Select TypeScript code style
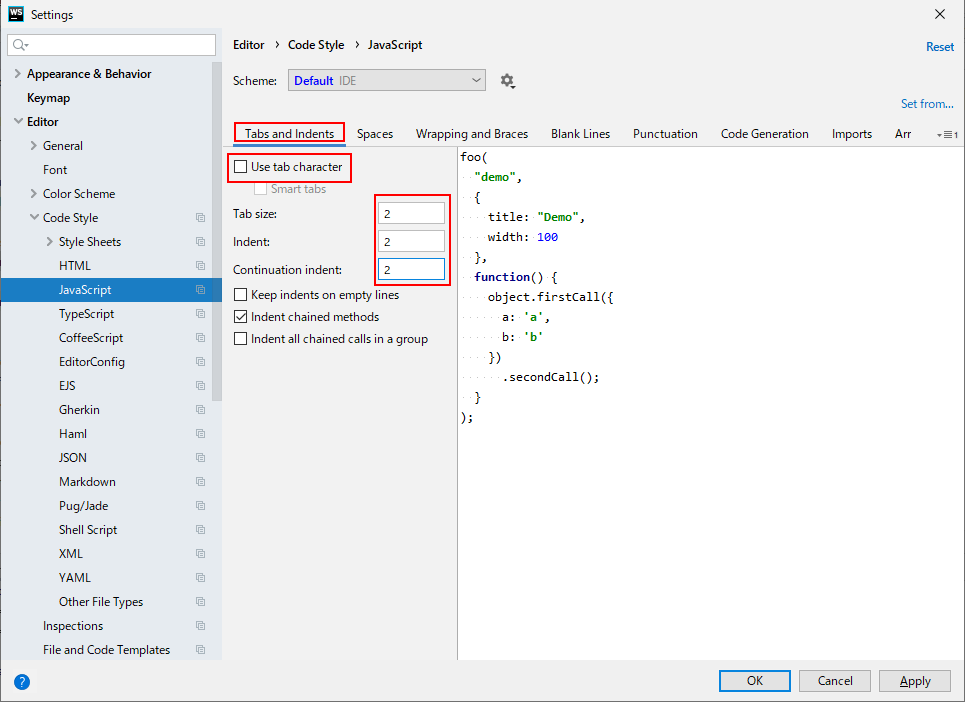This screenshot has height=702, width=965. 86,314
